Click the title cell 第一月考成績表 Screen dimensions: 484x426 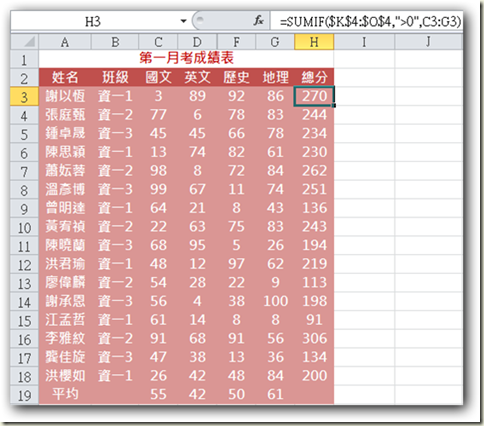click(x=186, y=59)
